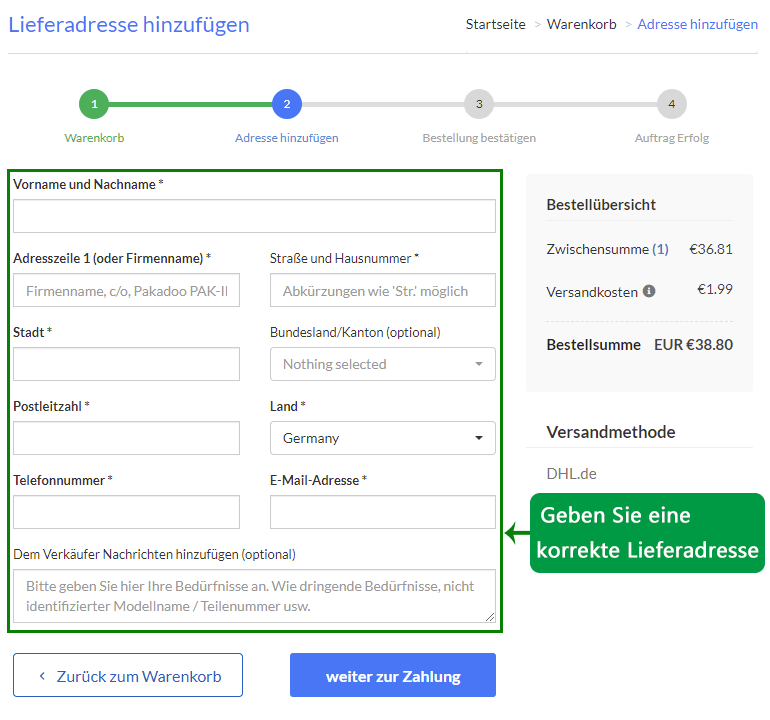Go to Startseite breadcrumb link
The width and height of the screenshot is (770, 720).
[x=495, y=24]
